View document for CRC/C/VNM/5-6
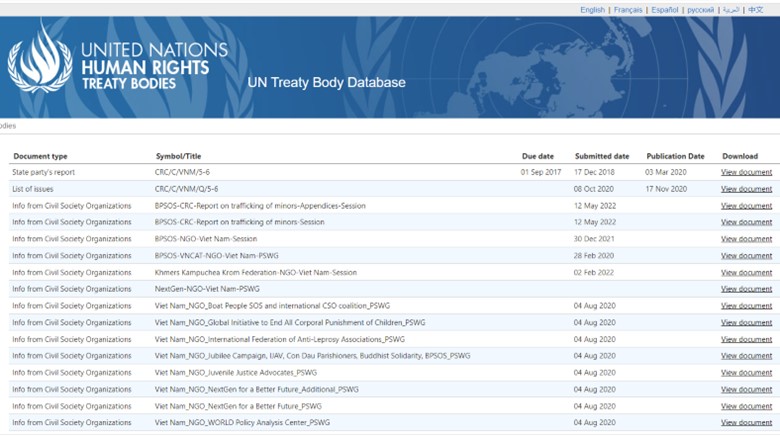 (747, 172)
